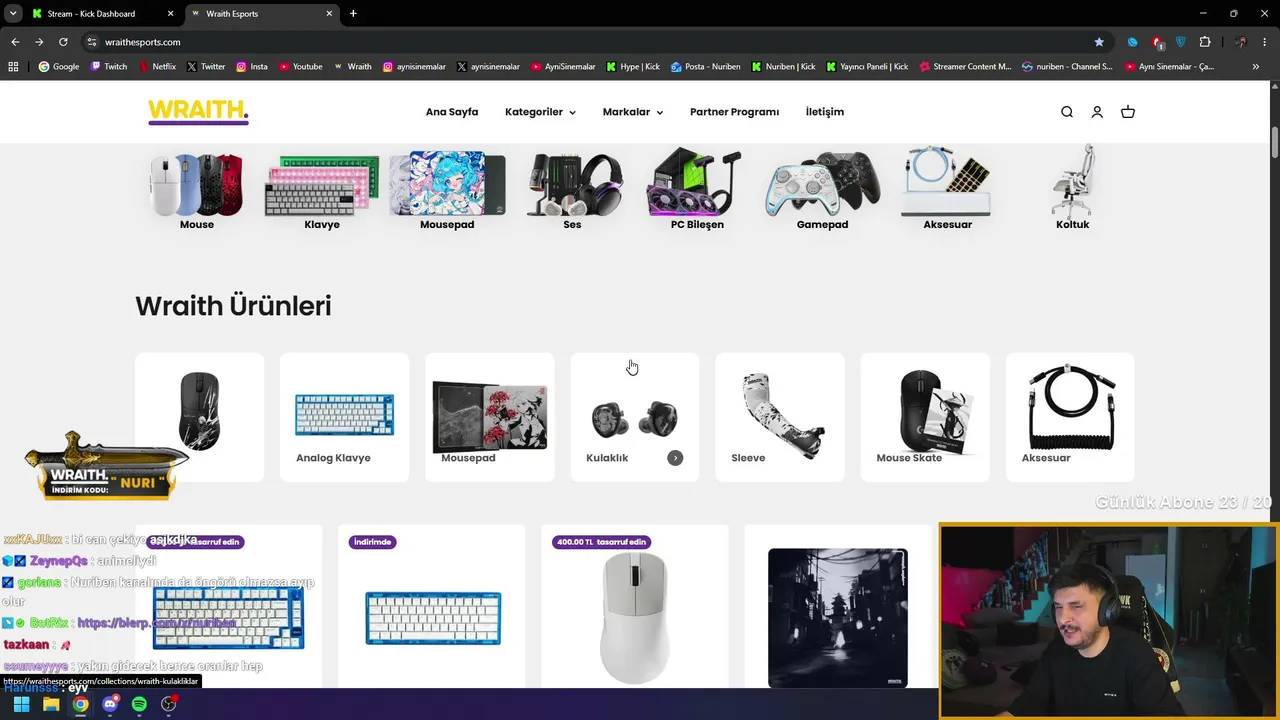The height and width of the screenshot is (720, 1280).
Task: Expand the Markalar dropdown menu
Action: click(x=632, y=112)
